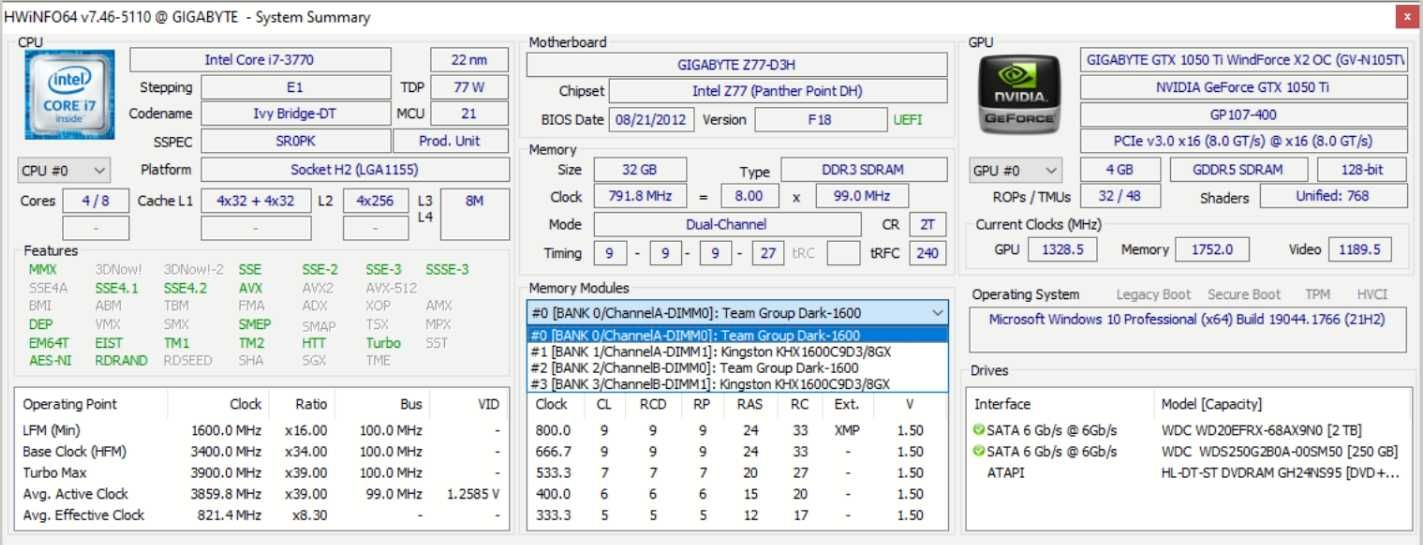
Task: Click green status icon beside WDC WDS250G2B0A drive
Action: pyautogui.click(x=978, y=452)
